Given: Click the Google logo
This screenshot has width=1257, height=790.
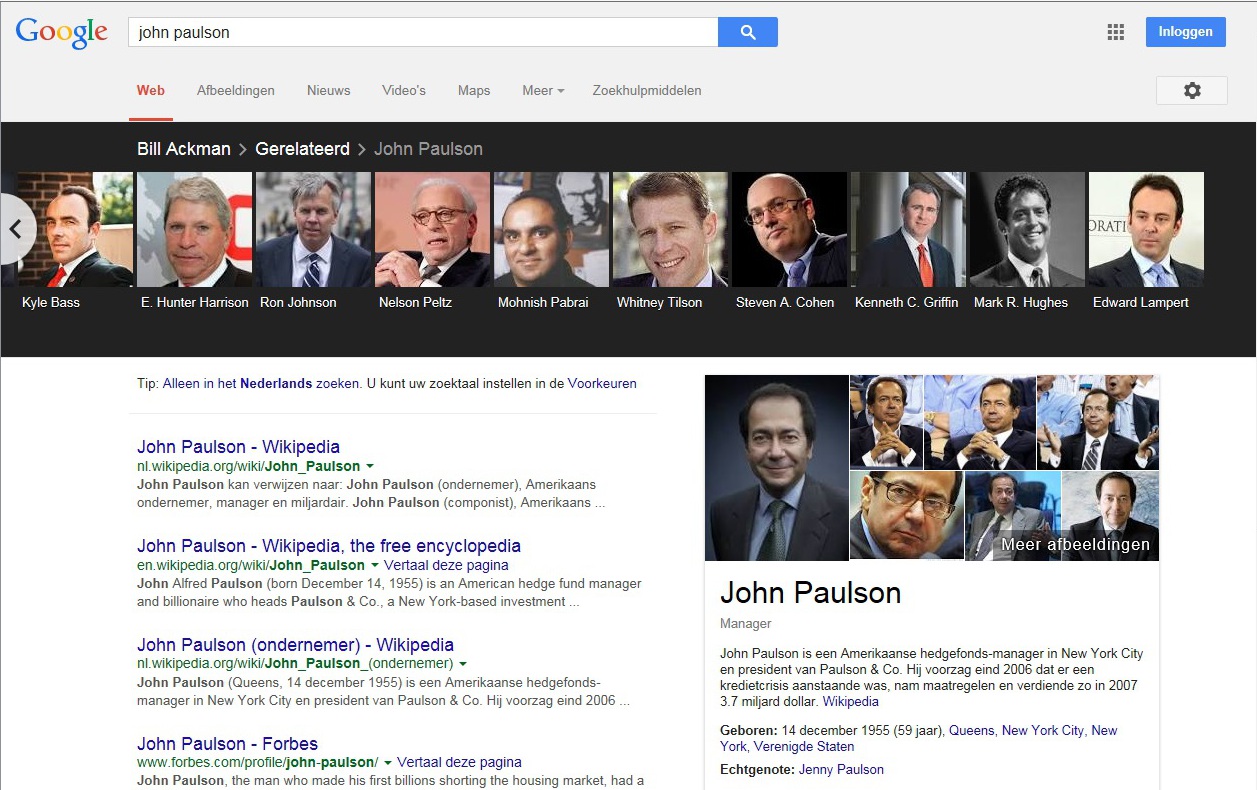Looking at the screenshot, I should point(62,33).
